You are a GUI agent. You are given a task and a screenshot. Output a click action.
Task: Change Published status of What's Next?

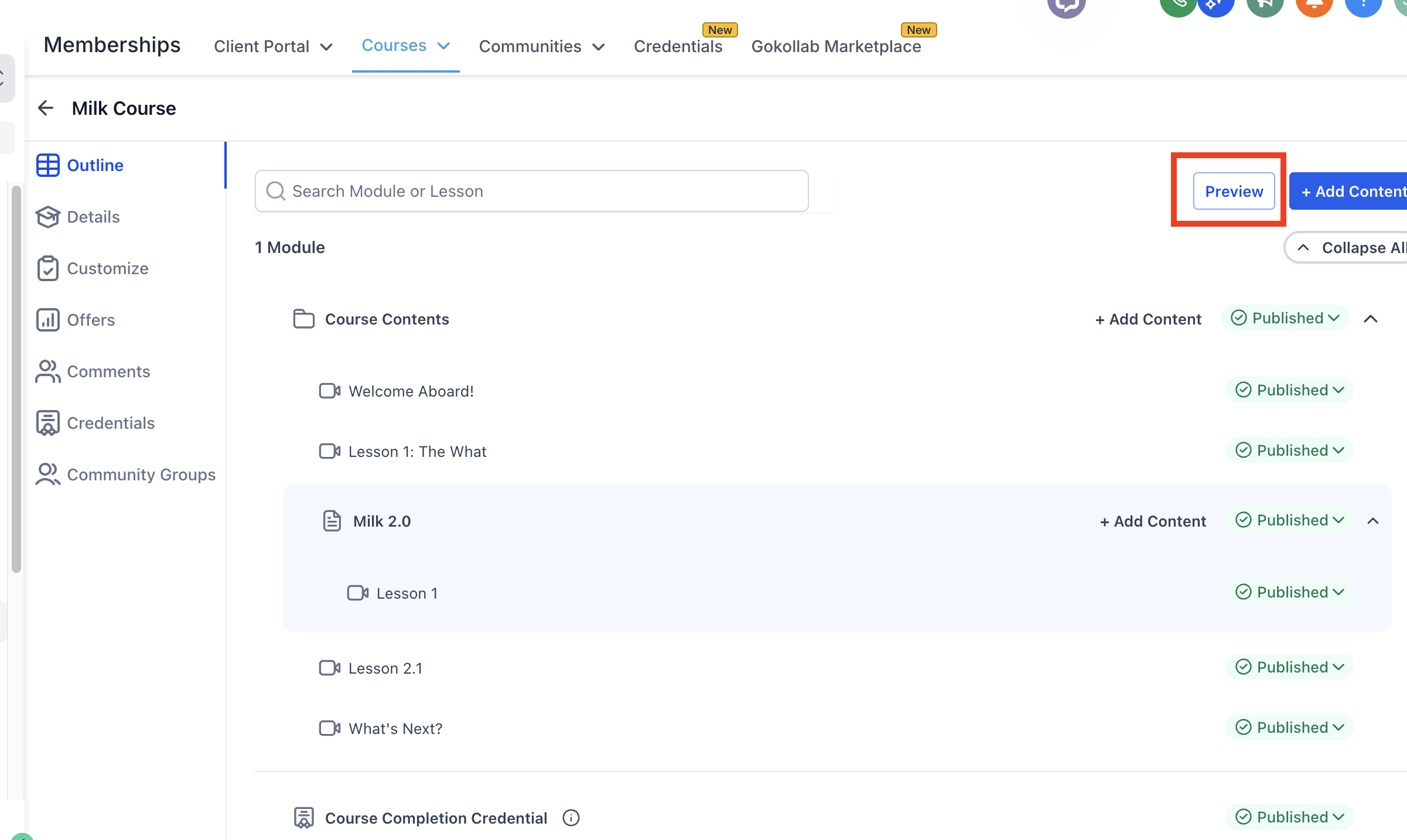click(1289, 728)
